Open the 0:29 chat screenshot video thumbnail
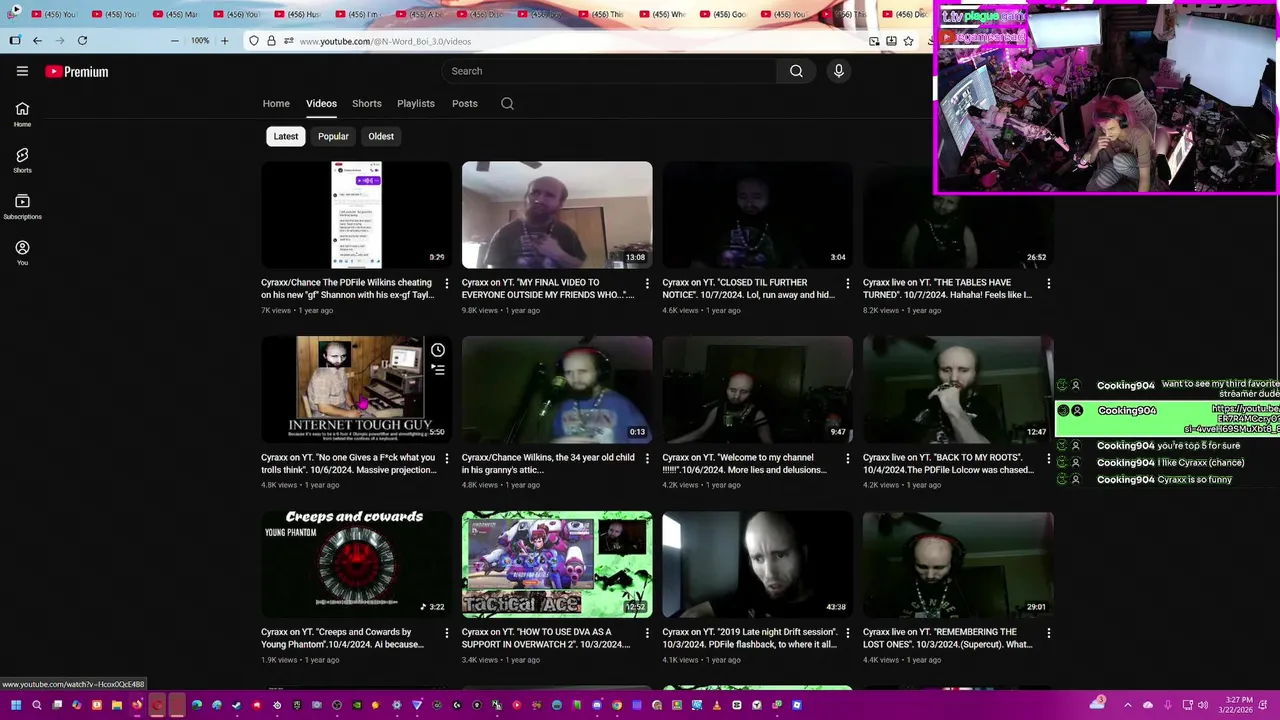Screen dimensions: 1280x720 click(356, 215)
